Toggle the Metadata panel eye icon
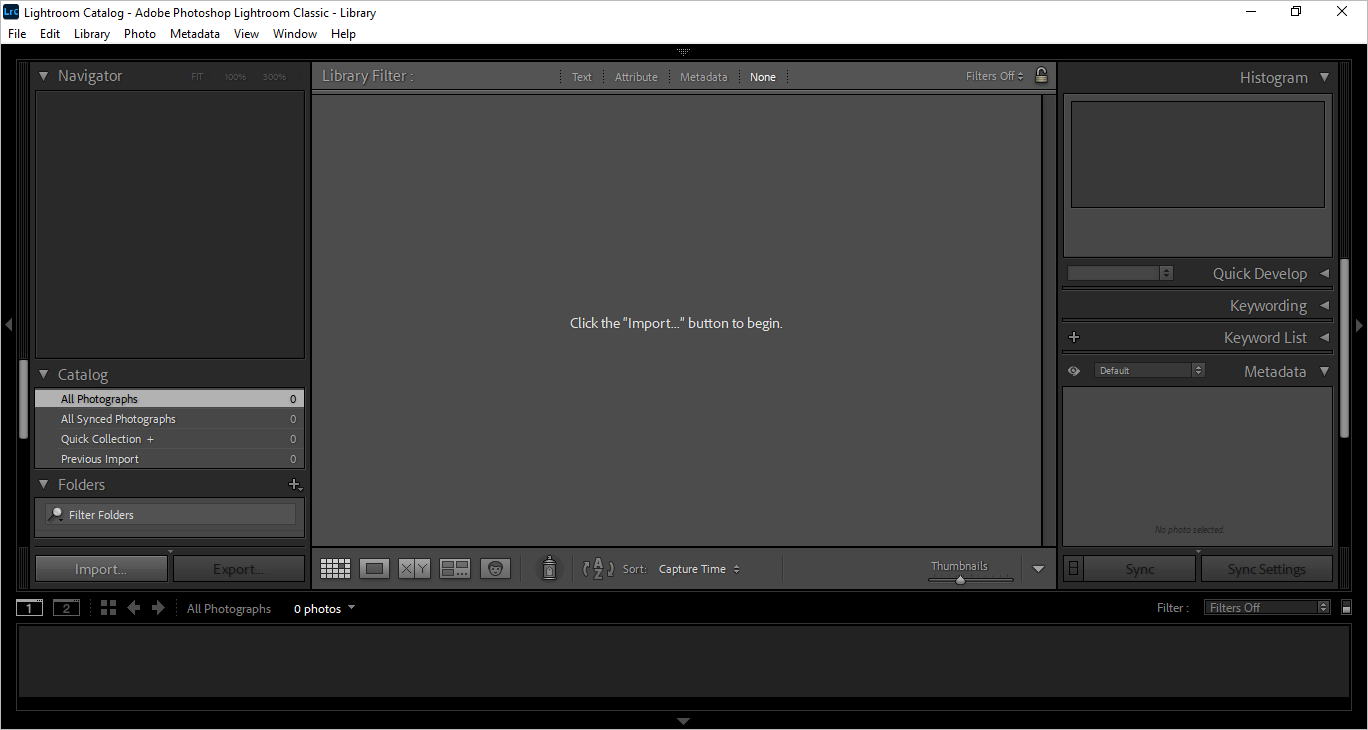Screen dimensions: 1368x730 pos(1074,371)
